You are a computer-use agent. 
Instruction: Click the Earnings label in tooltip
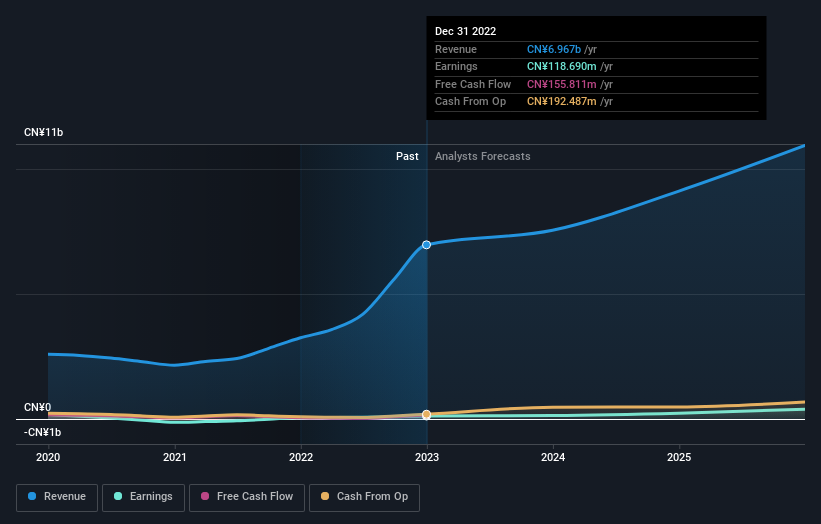(x=456, y=66)
